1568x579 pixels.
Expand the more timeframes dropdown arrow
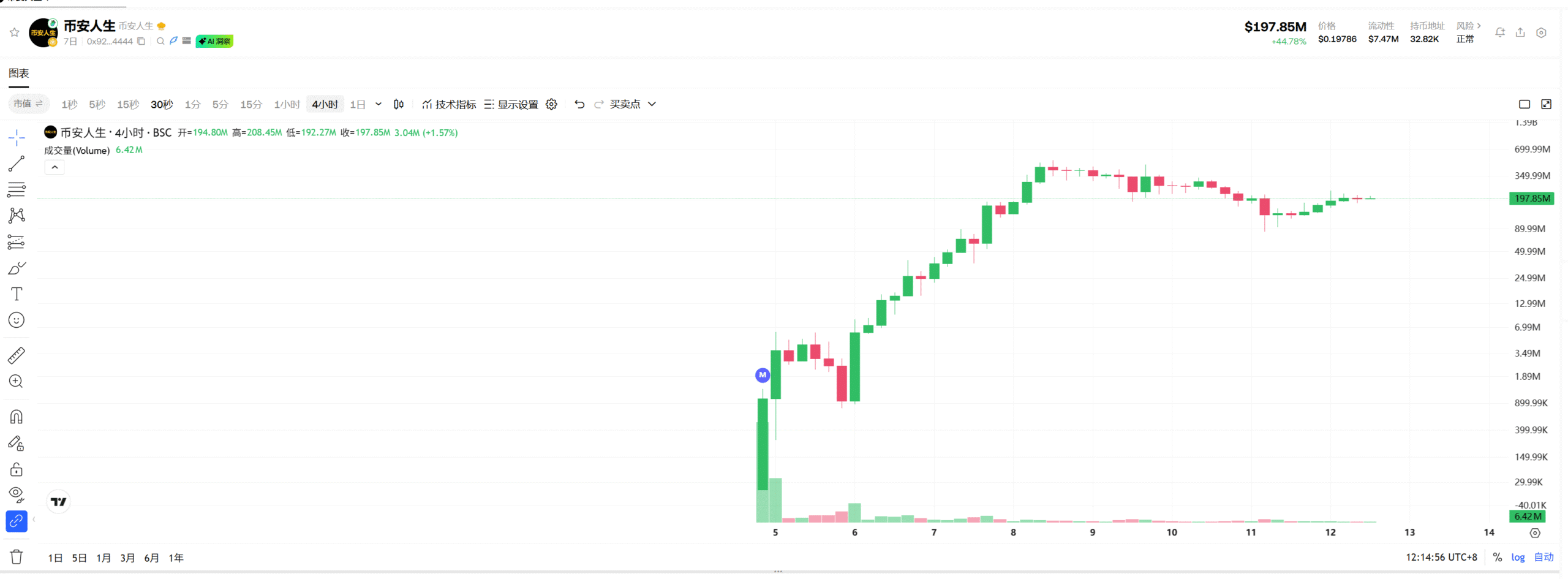tap(379, 104)
